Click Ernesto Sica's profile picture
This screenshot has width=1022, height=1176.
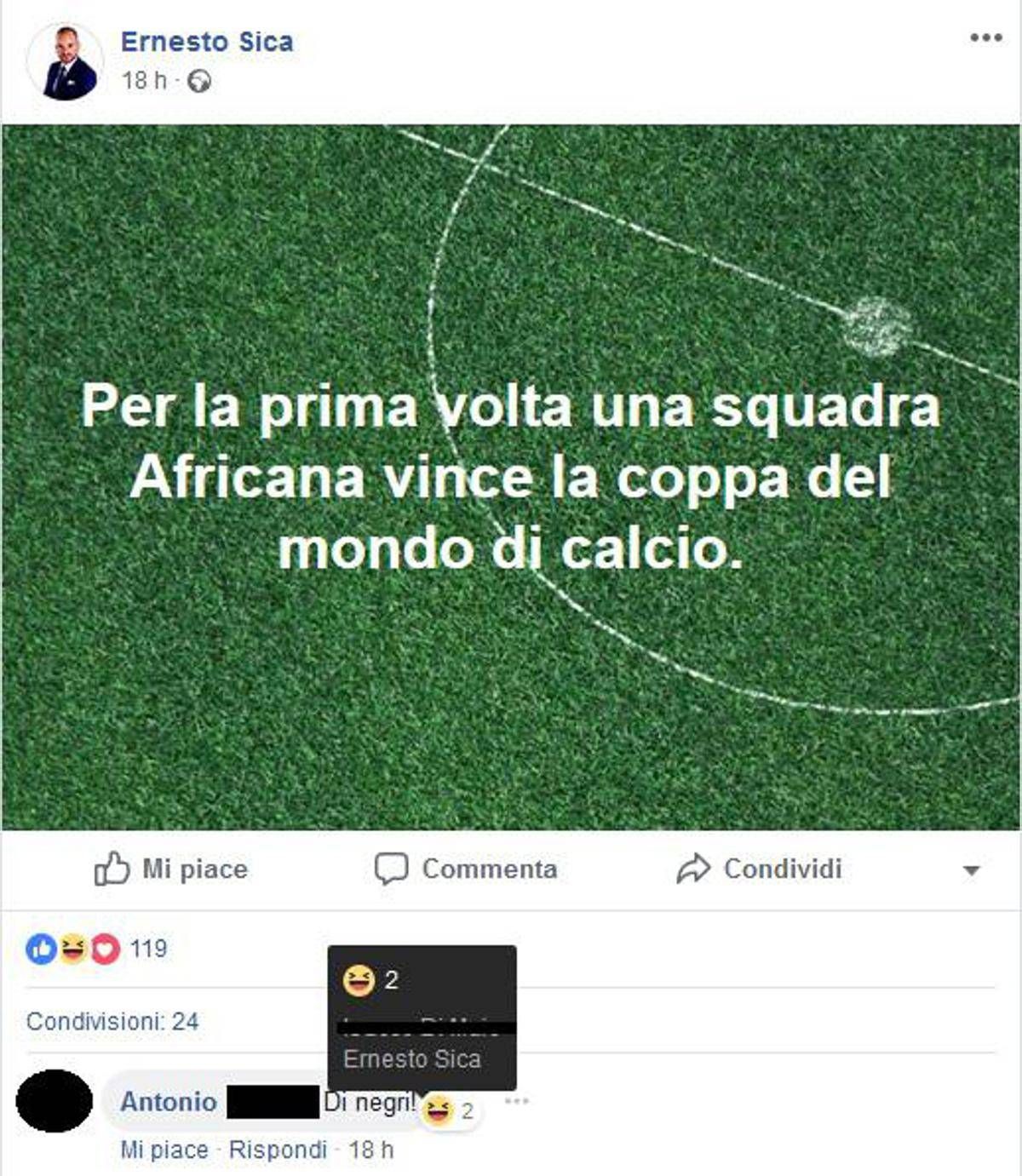tap(66, 62)
